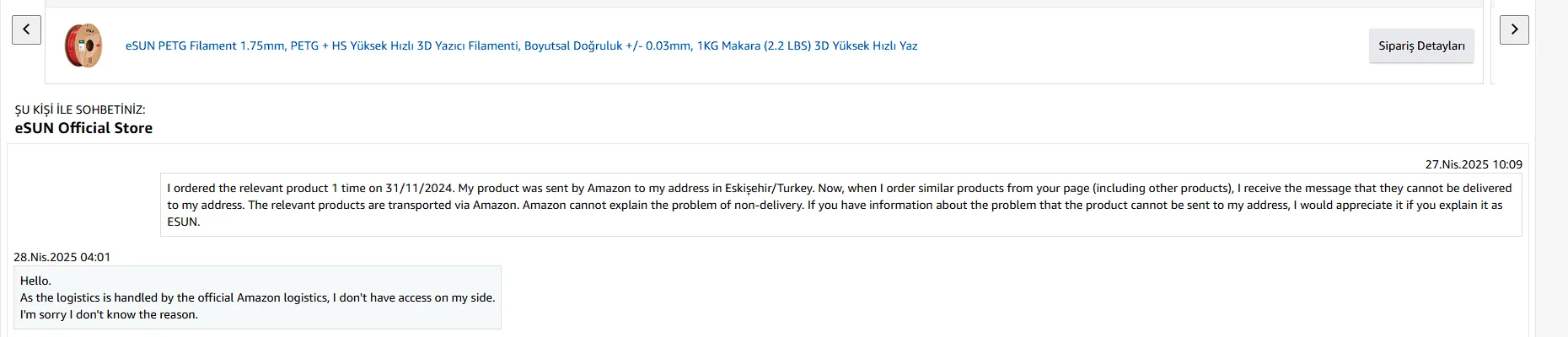1568x337 pixels.
Task: Click the Sipariş Detayları button
Action: tap(1421, 45)
